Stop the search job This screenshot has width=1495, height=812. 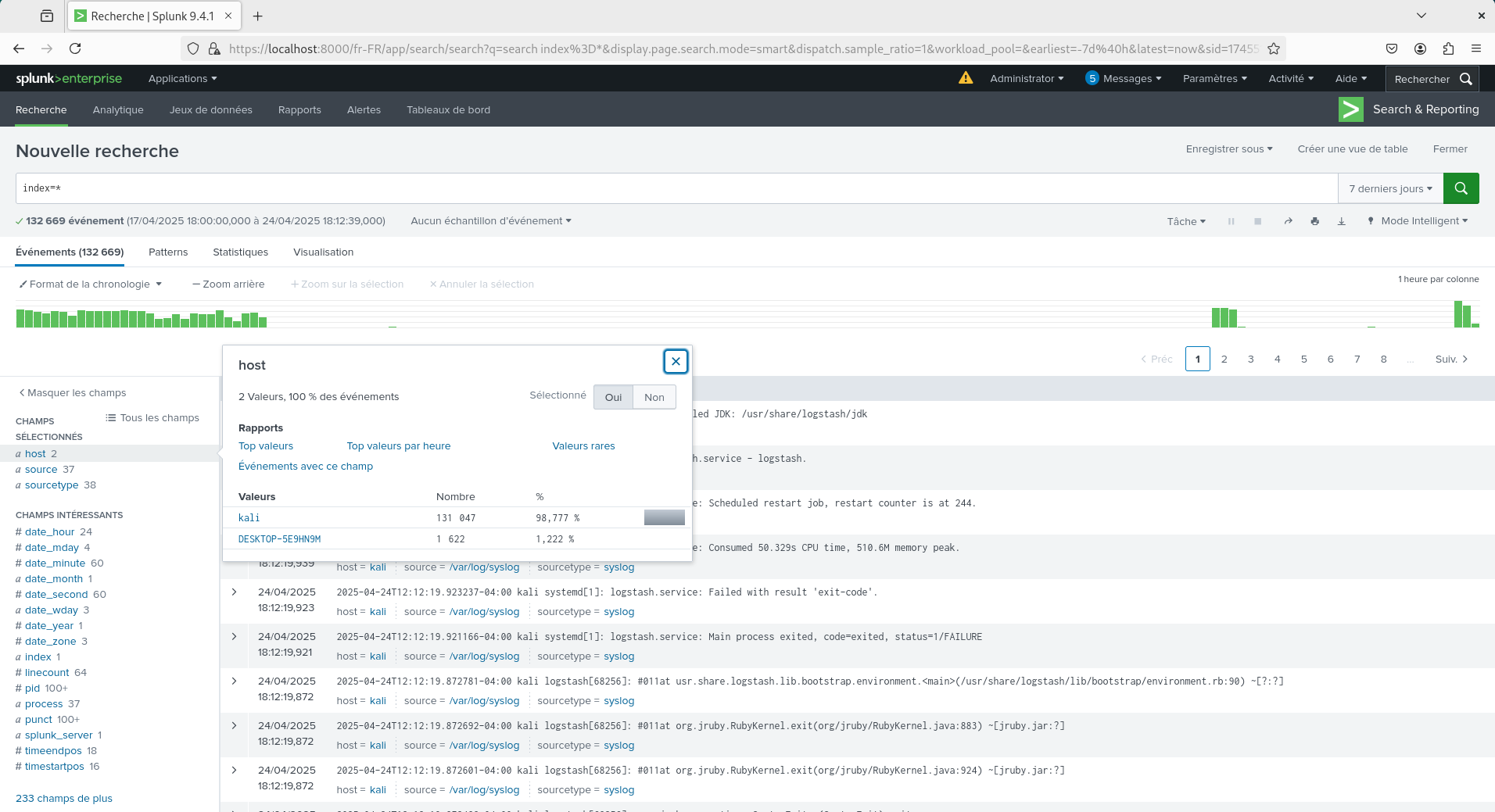click(x=1257, y=221)
